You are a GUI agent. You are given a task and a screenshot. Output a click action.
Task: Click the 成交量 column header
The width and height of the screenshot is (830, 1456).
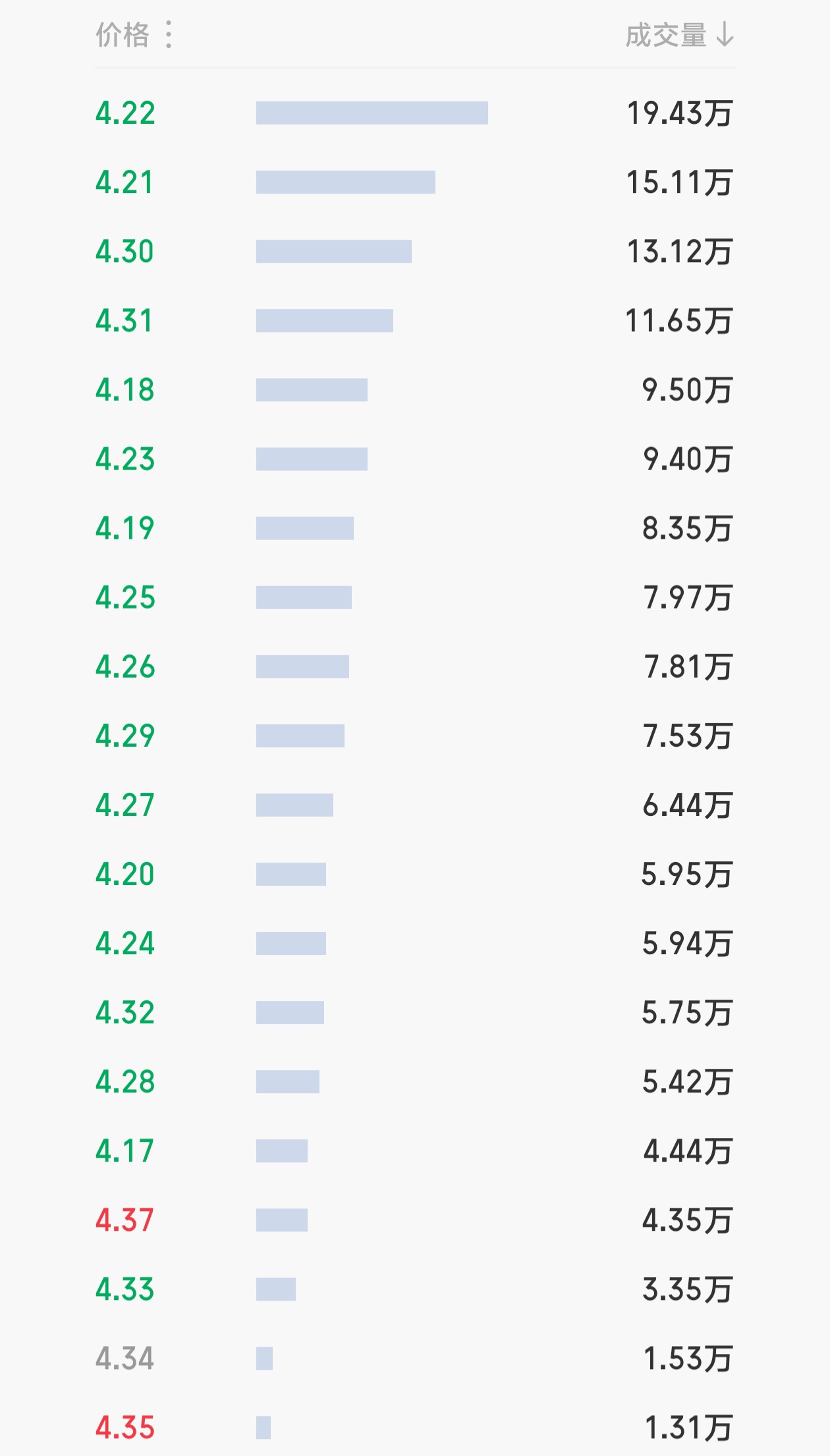coord(666,35)
